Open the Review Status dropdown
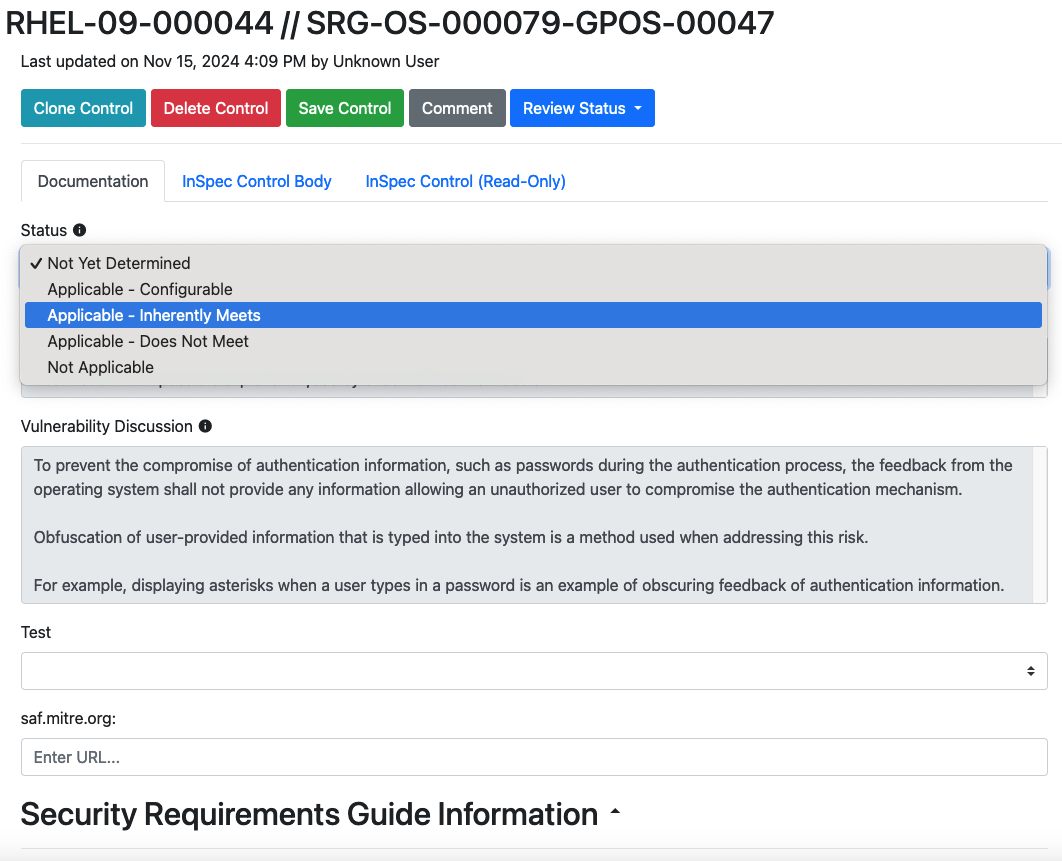 coord(582,108)
